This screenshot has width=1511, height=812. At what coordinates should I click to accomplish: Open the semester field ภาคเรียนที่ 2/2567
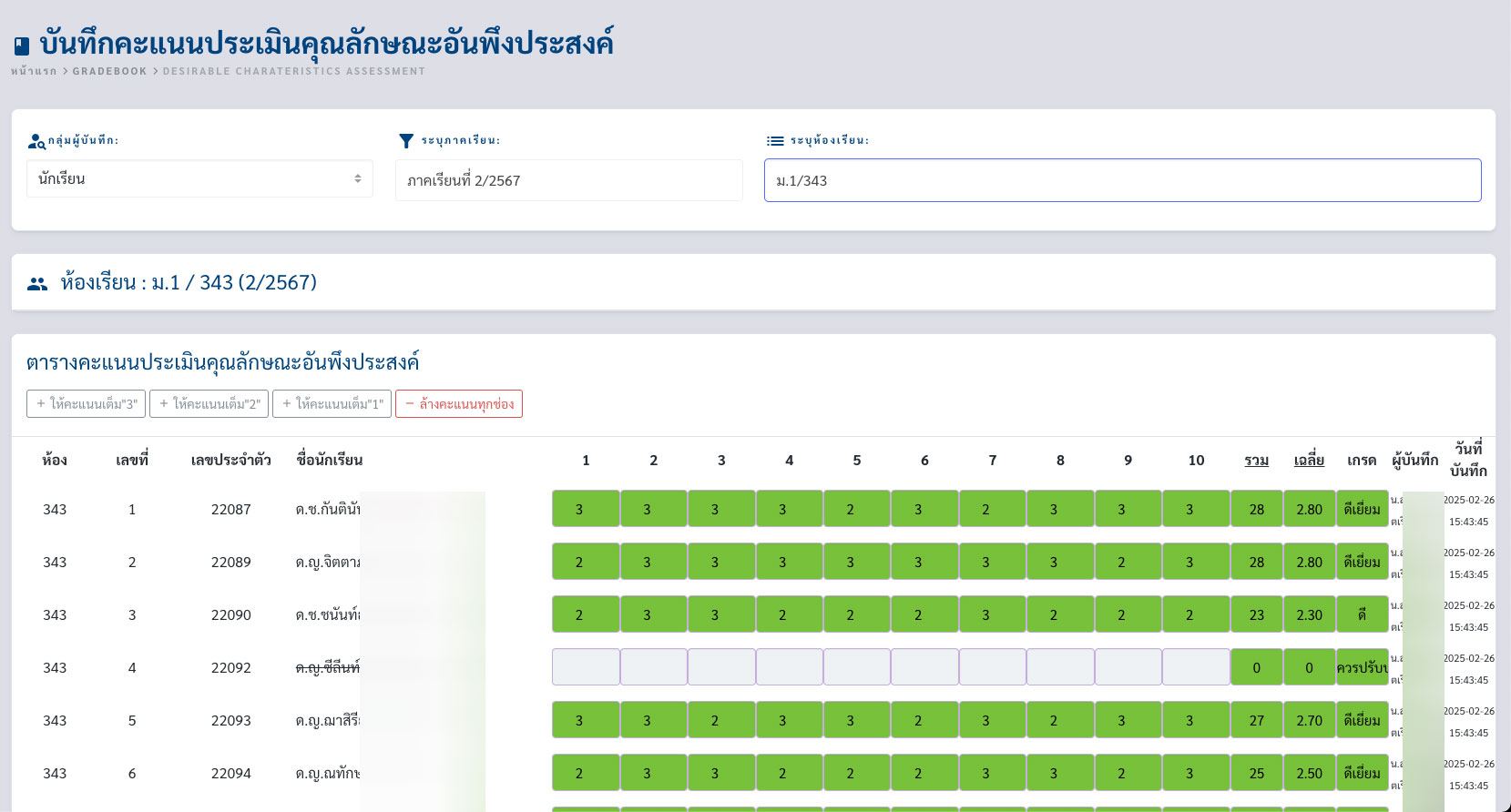(x=568, y=180)
